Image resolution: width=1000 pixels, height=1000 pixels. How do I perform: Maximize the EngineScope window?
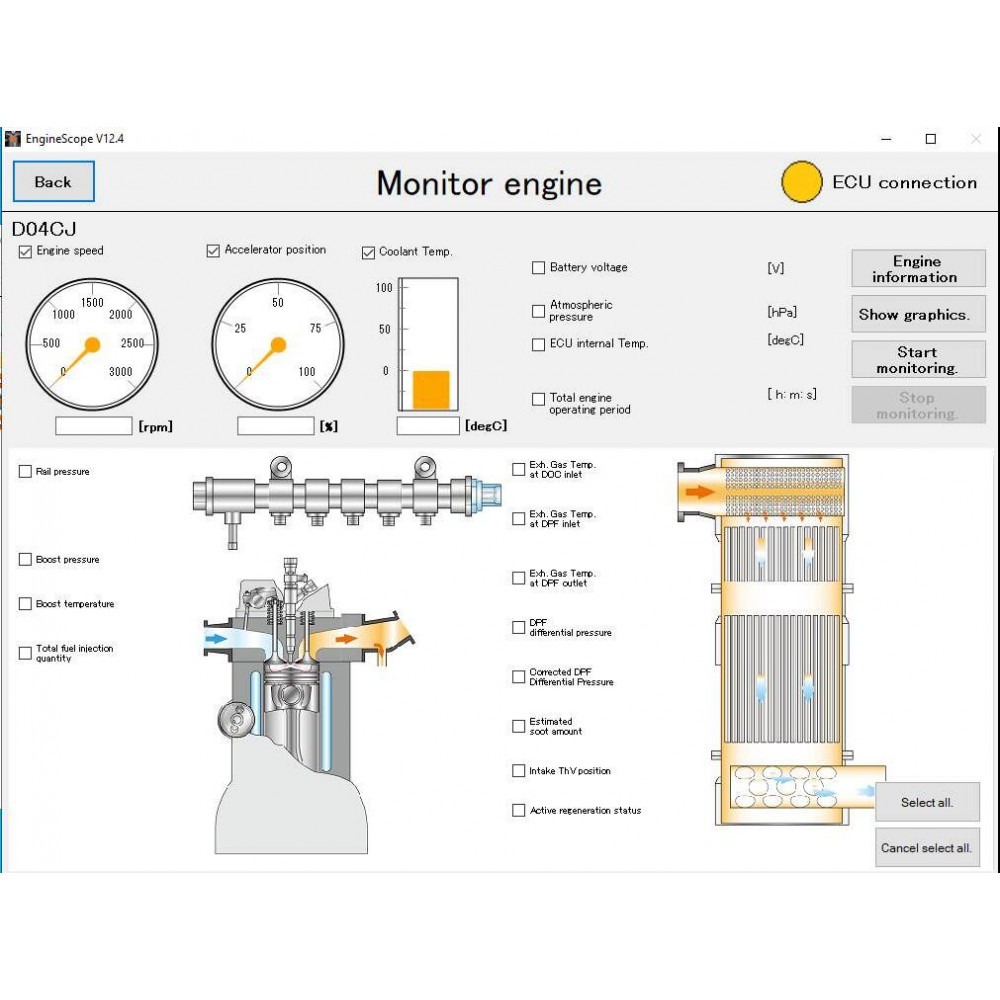click(930, 138)
